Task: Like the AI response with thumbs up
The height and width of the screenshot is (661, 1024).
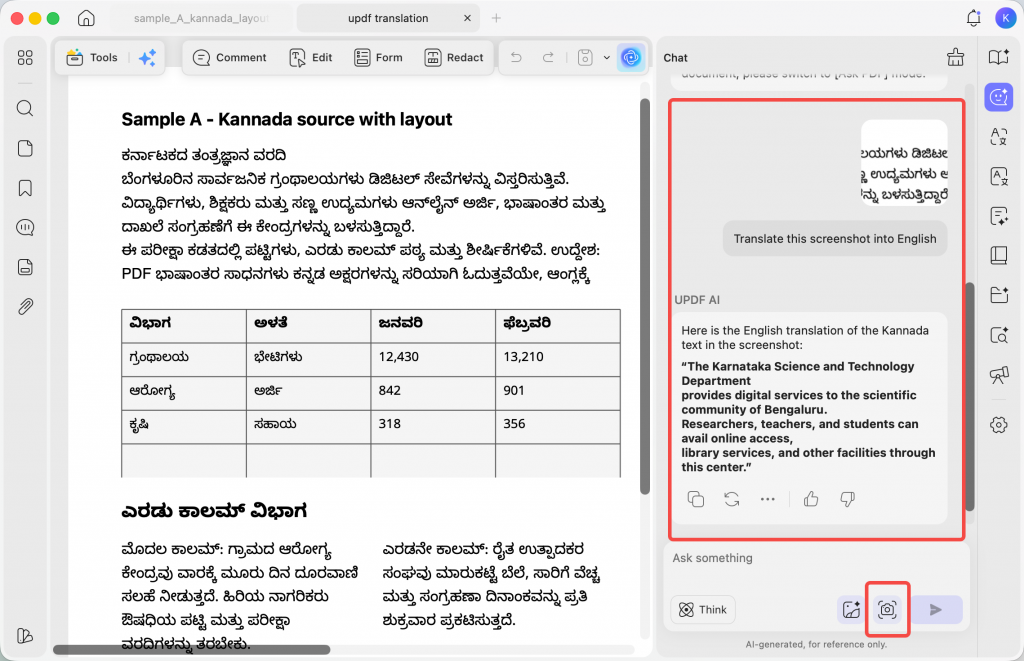Action: [811, 500]
